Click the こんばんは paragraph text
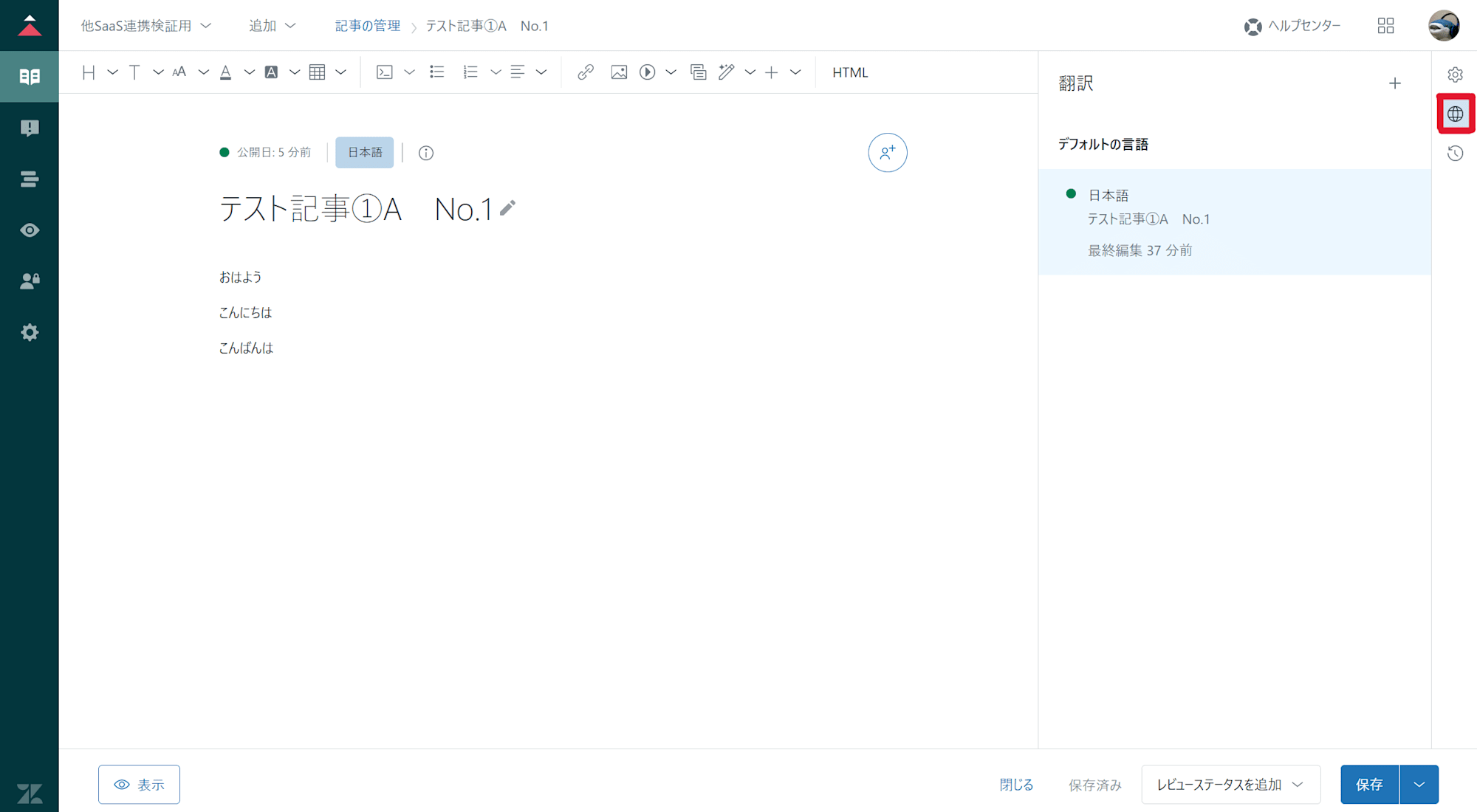 [246, 348]
